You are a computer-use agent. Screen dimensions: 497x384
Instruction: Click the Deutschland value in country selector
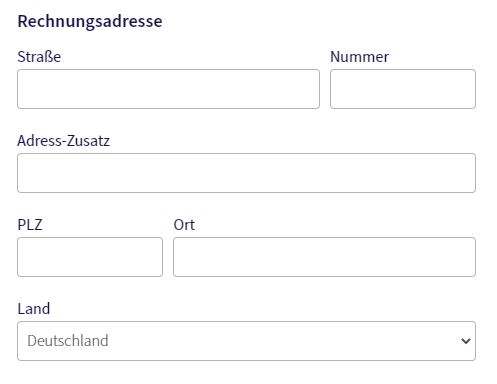click(x=68, y=341)
